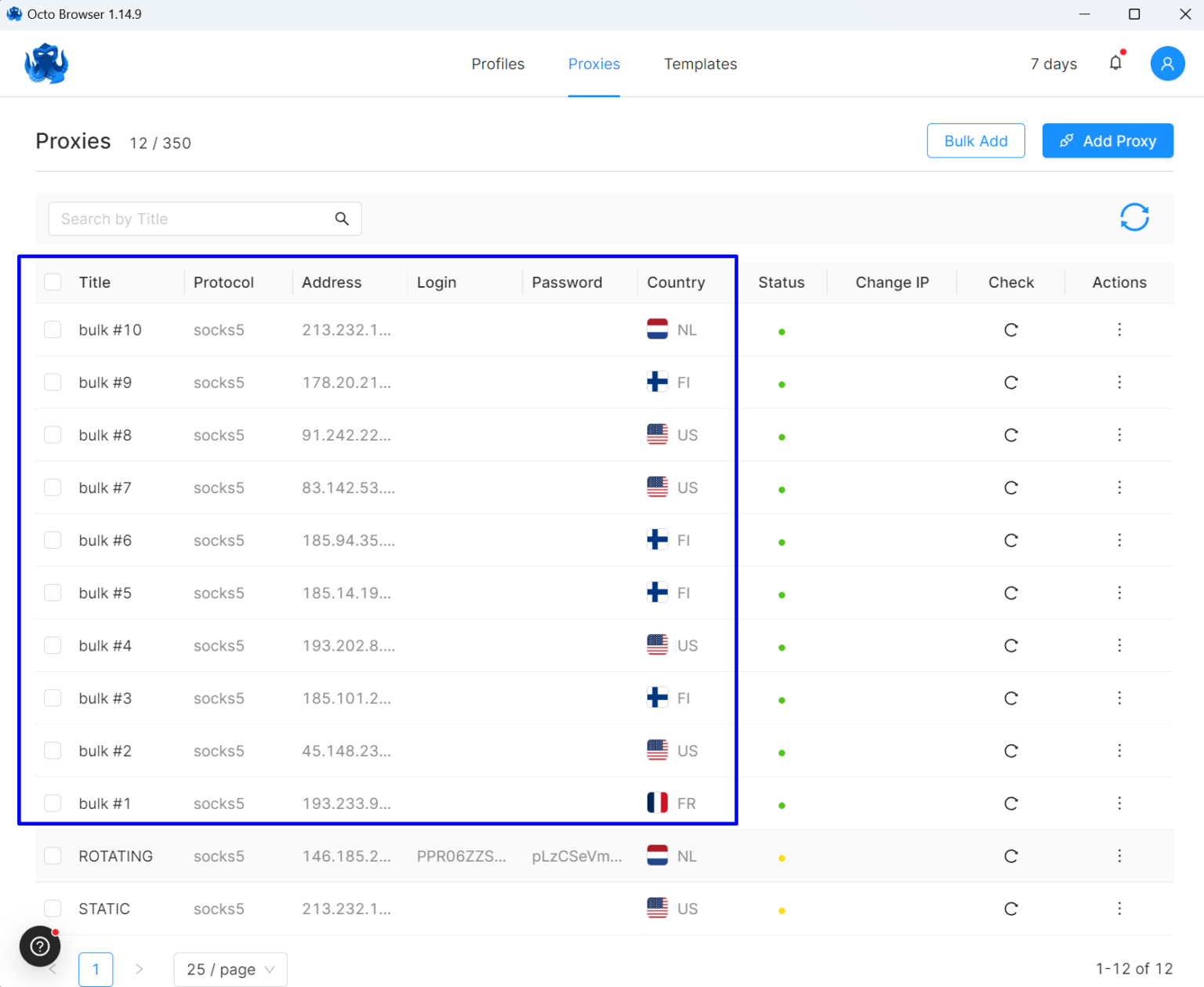Open the actions menu for bulk #1
The image size is (1204, 987).
point(1119,803)
